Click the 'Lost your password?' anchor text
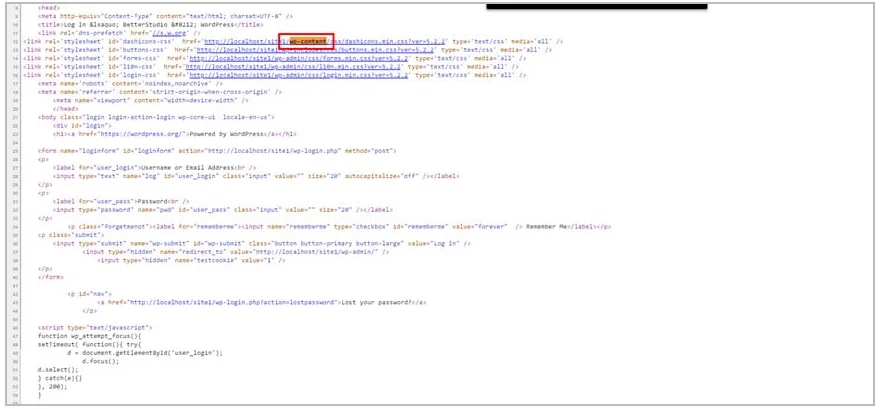Screen dimensions: 880x409 pyautogui.click(x=376, y=302)
